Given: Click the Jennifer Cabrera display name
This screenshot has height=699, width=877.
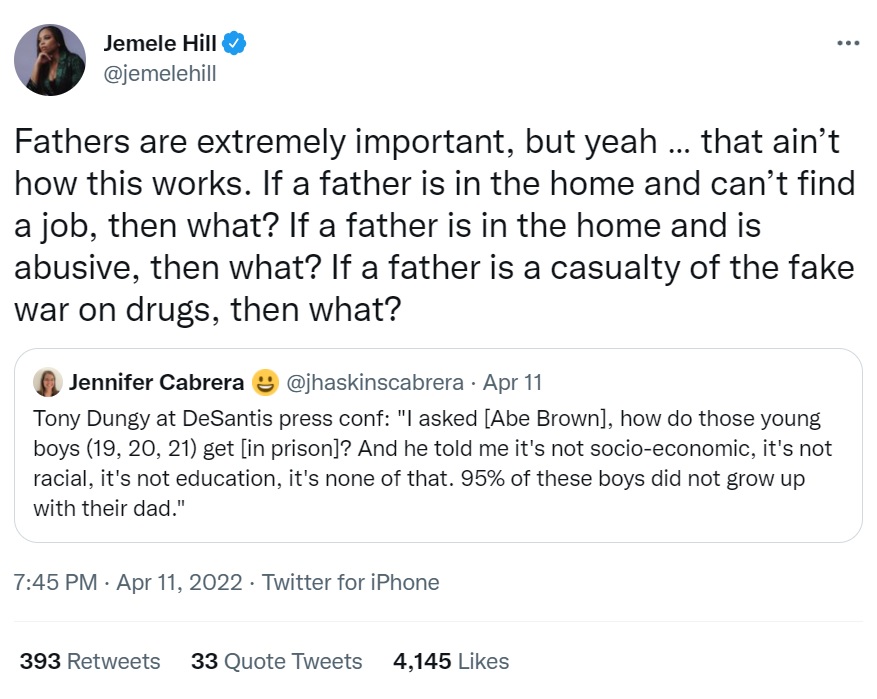Looking at the screenshot, I should [x=154, y=383].
